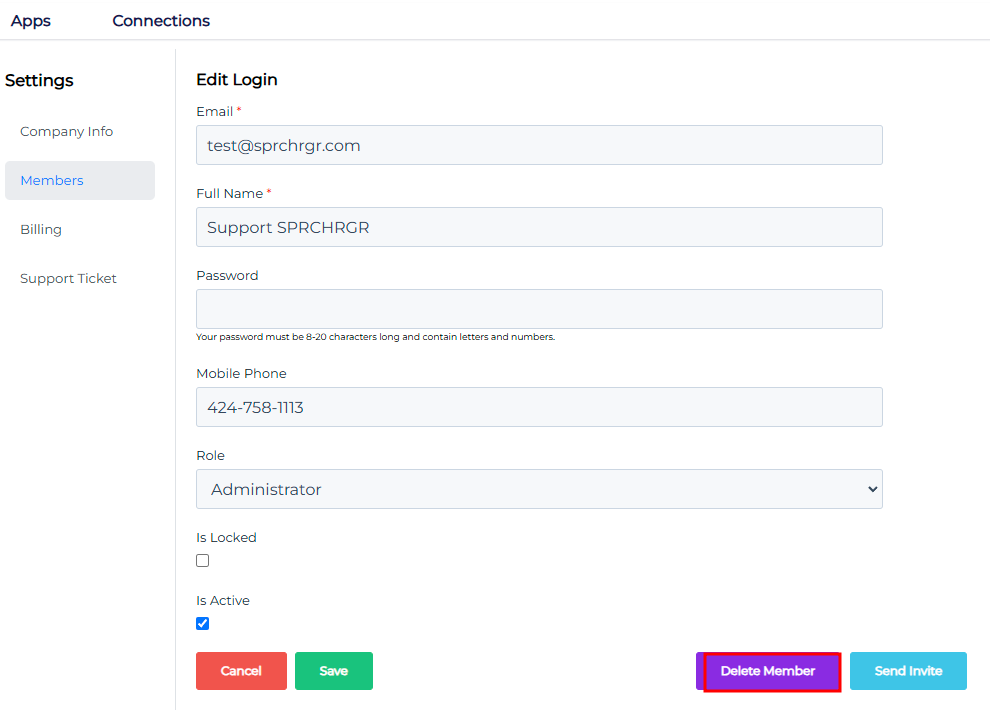Open the Billing settings page
Image resolution: width=990 pixels, height=719 pixels.
pyautogui.click(x=41, y=229)
